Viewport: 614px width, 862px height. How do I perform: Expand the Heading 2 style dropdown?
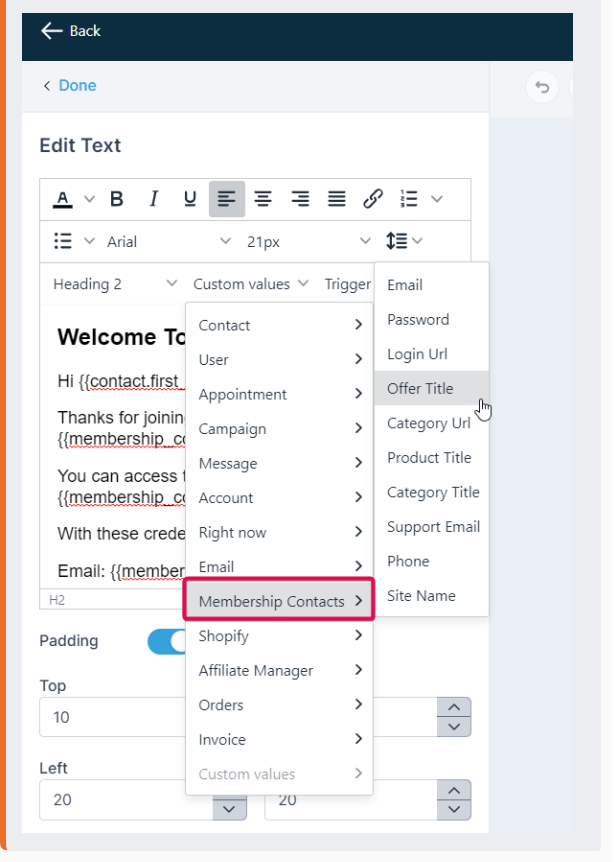(x=115, y=284)
